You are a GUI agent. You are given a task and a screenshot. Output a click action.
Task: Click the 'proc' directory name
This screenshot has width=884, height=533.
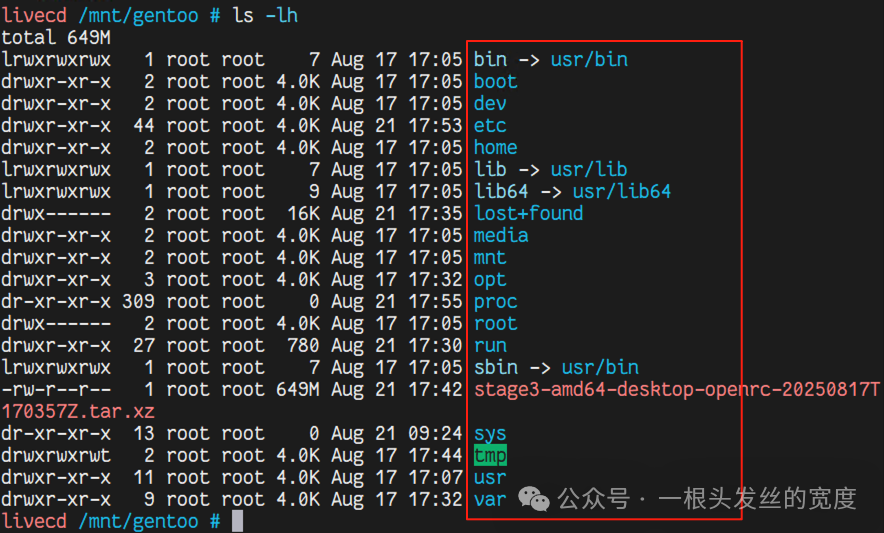496,302
